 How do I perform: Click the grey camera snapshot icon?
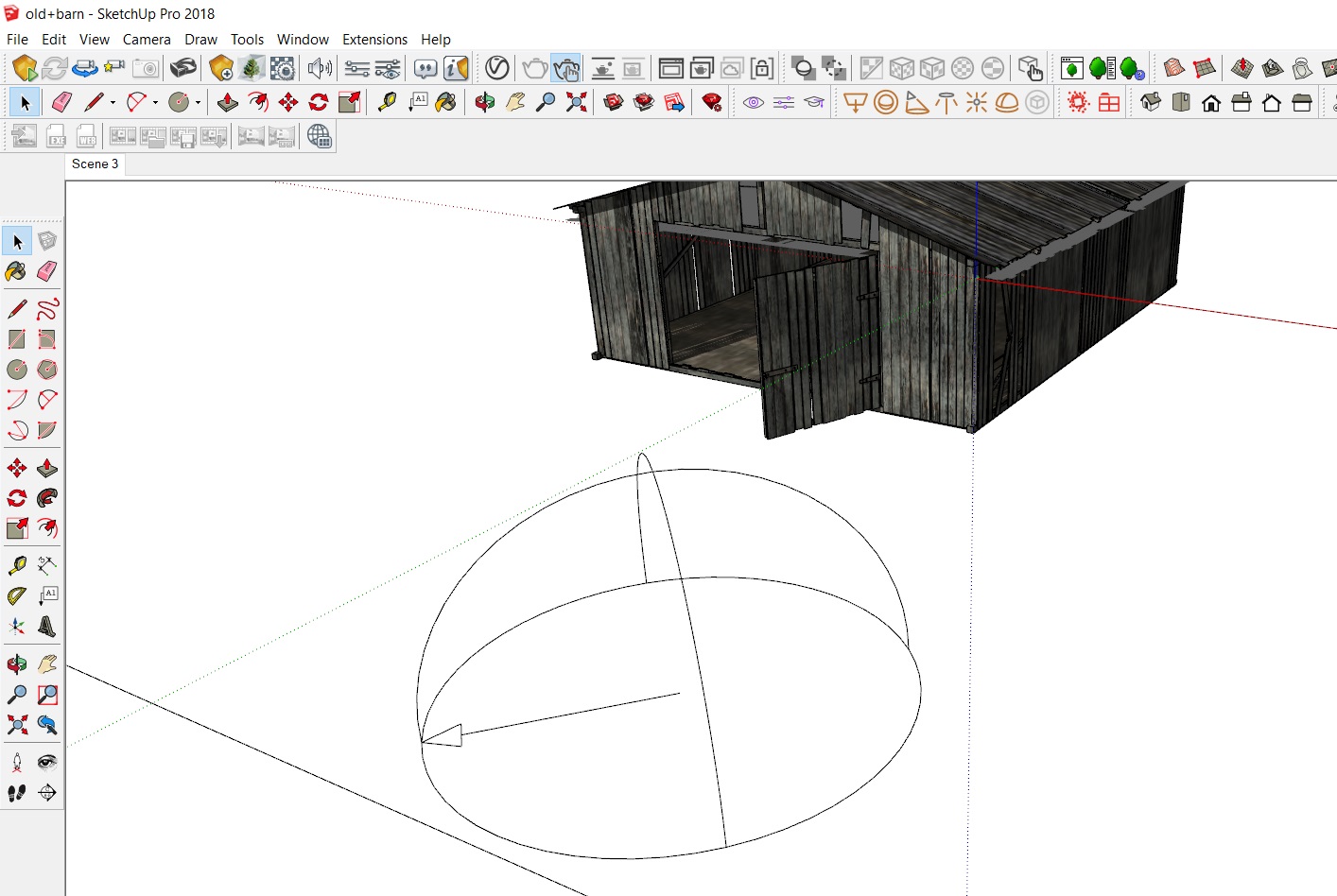tap(146, 68)
